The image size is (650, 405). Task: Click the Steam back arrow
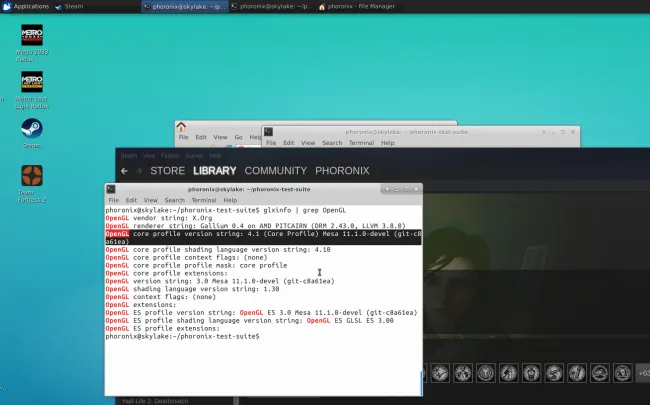pos(124,171)
